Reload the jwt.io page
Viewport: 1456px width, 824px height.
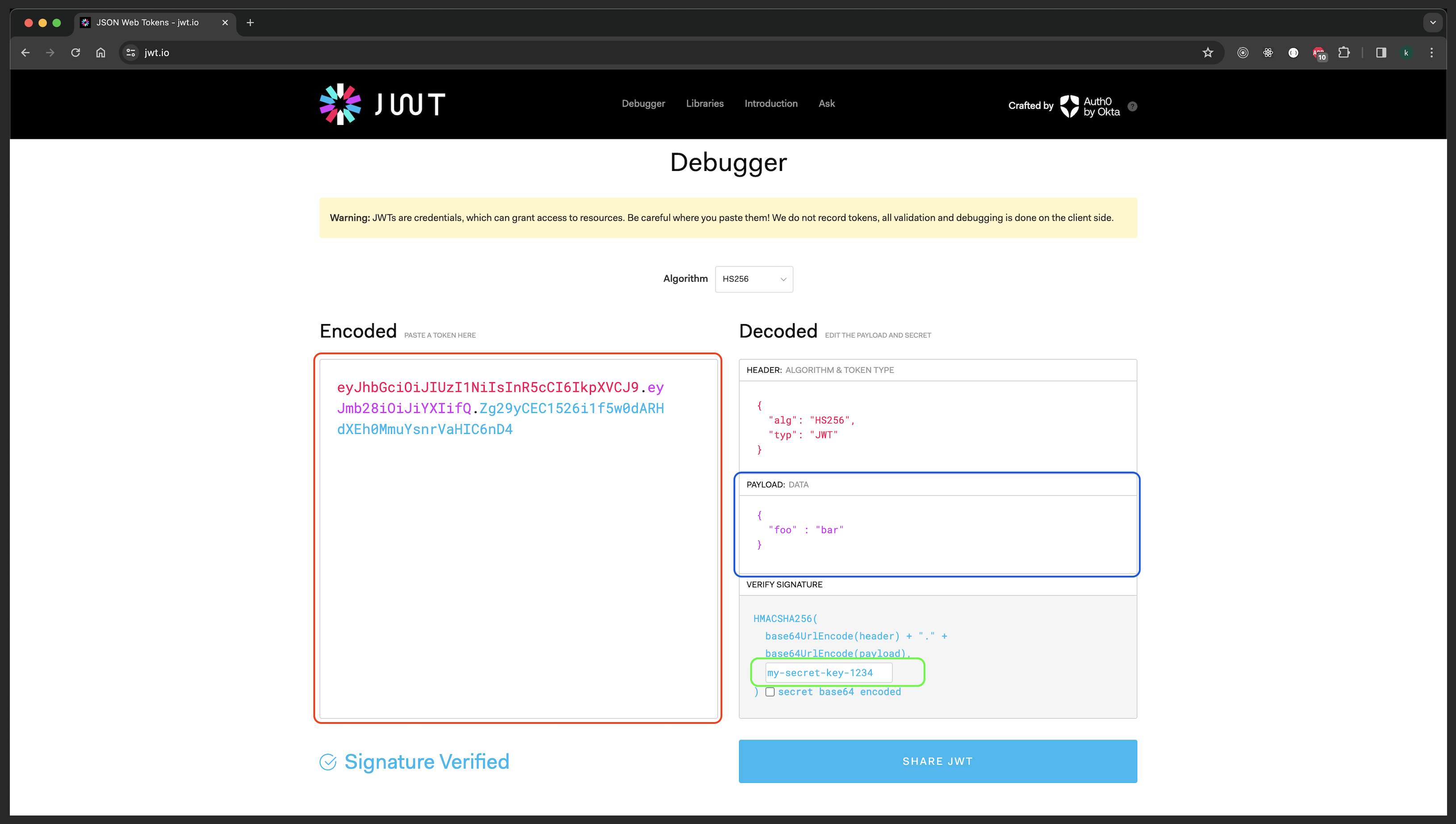tap(75, 52)
